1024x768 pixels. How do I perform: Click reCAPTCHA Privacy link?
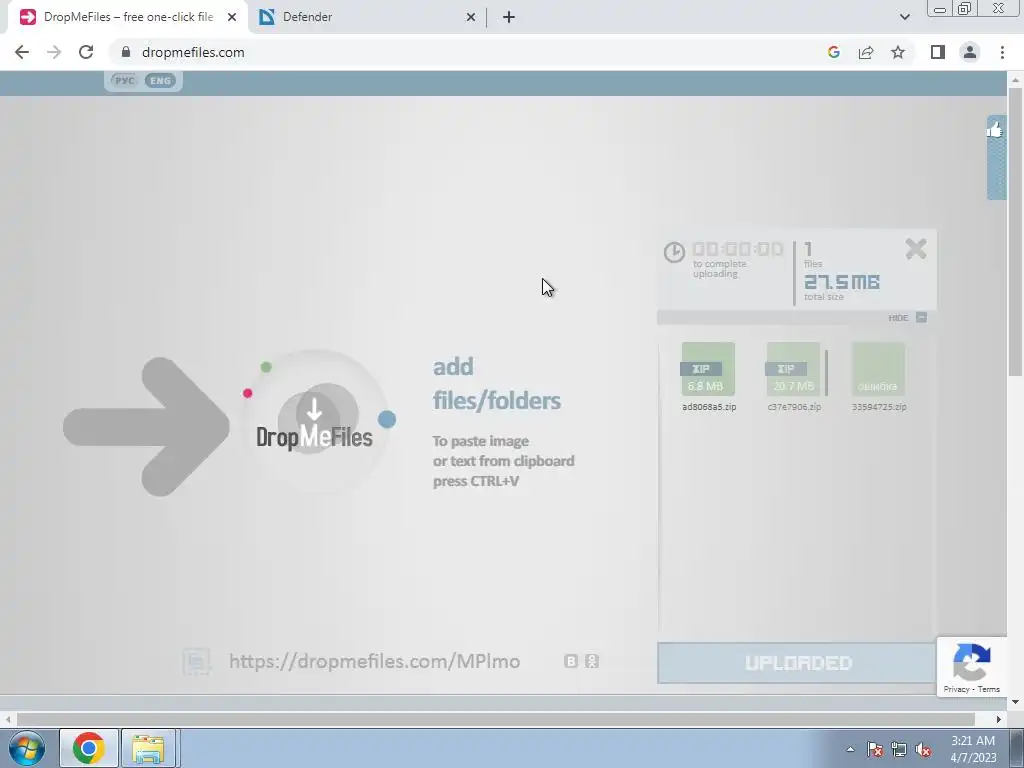coord(956,689)
